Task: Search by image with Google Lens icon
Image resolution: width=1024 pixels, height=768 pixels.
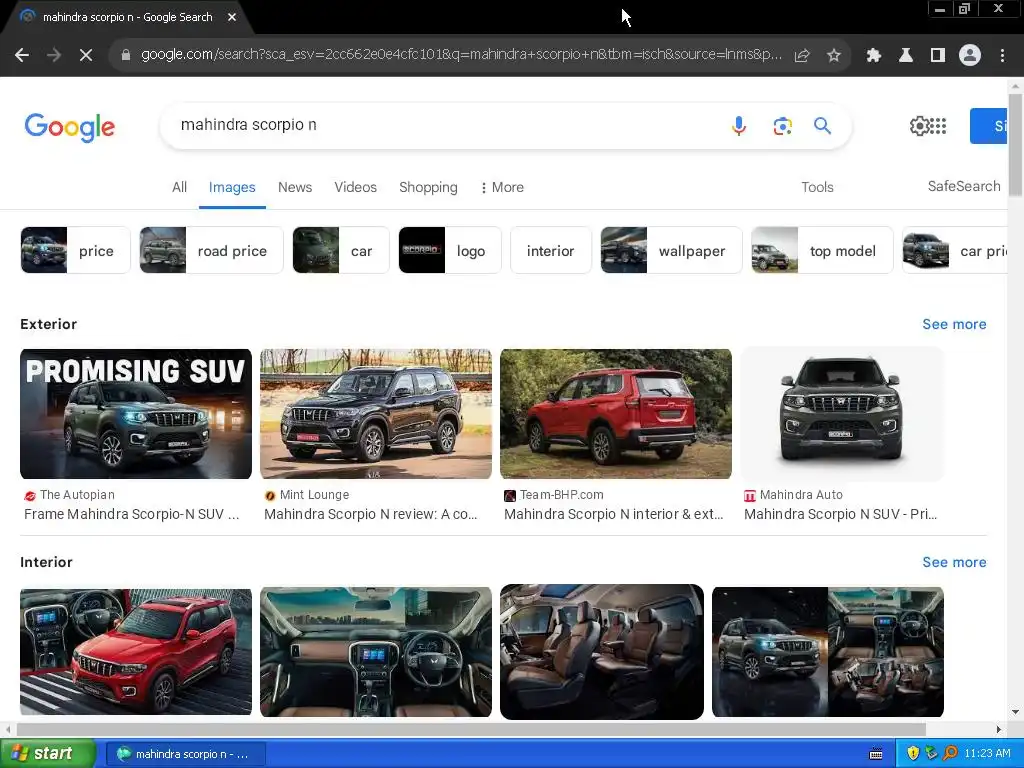Action: click(x=782, y=125)
